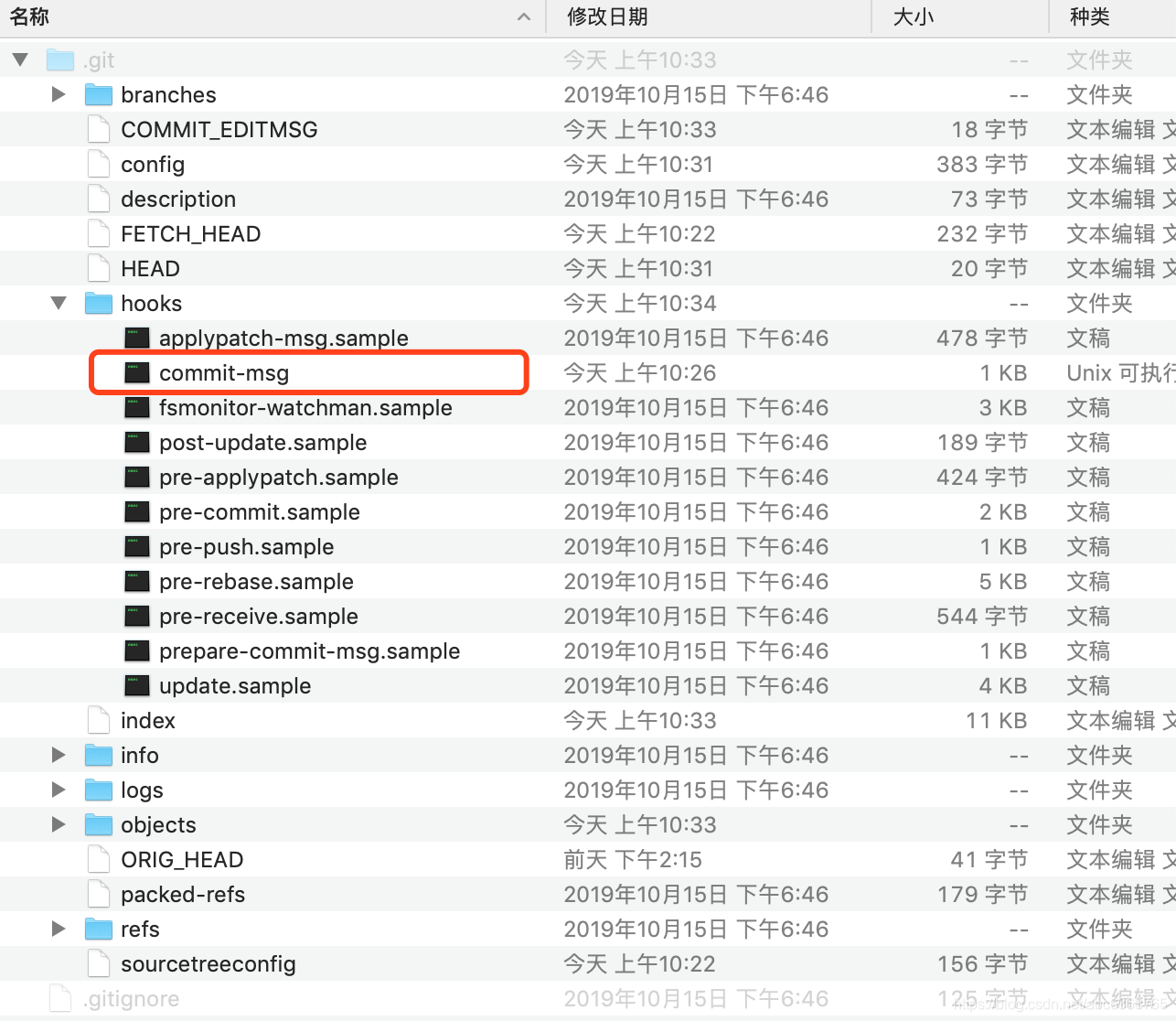Select the description file name
This screenshot has height=1021, width=1176.
pos(178,199)
